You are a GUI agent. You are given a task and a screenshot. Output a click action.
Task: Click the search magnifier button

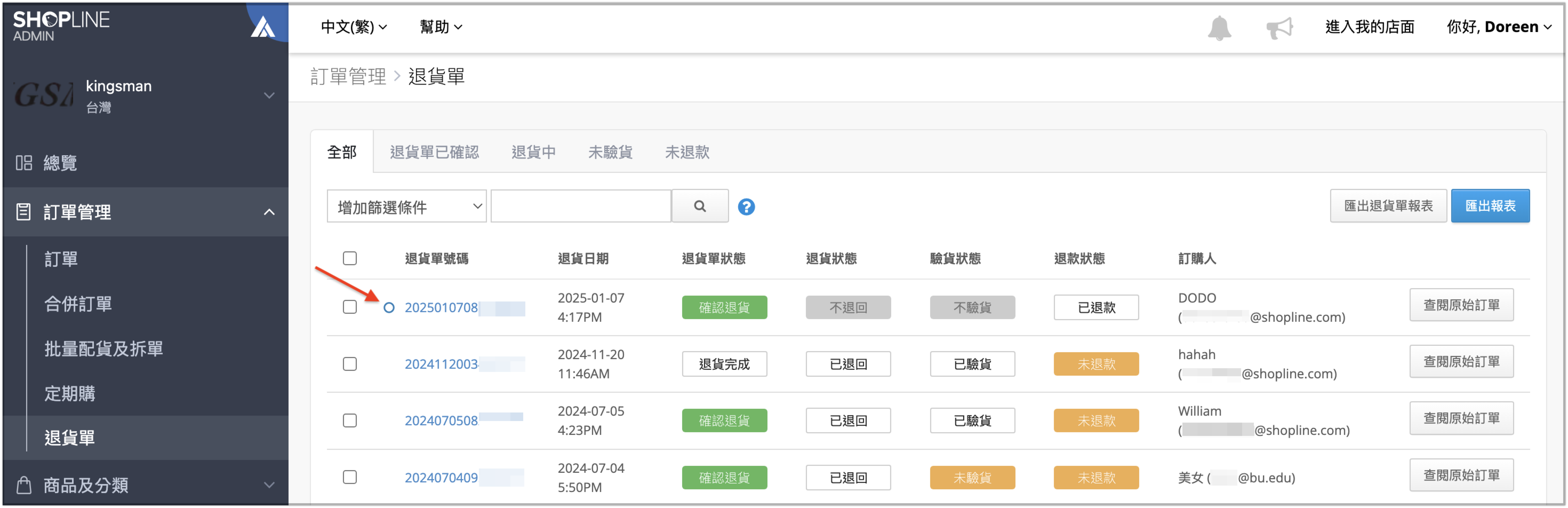(x=700, y=207)
